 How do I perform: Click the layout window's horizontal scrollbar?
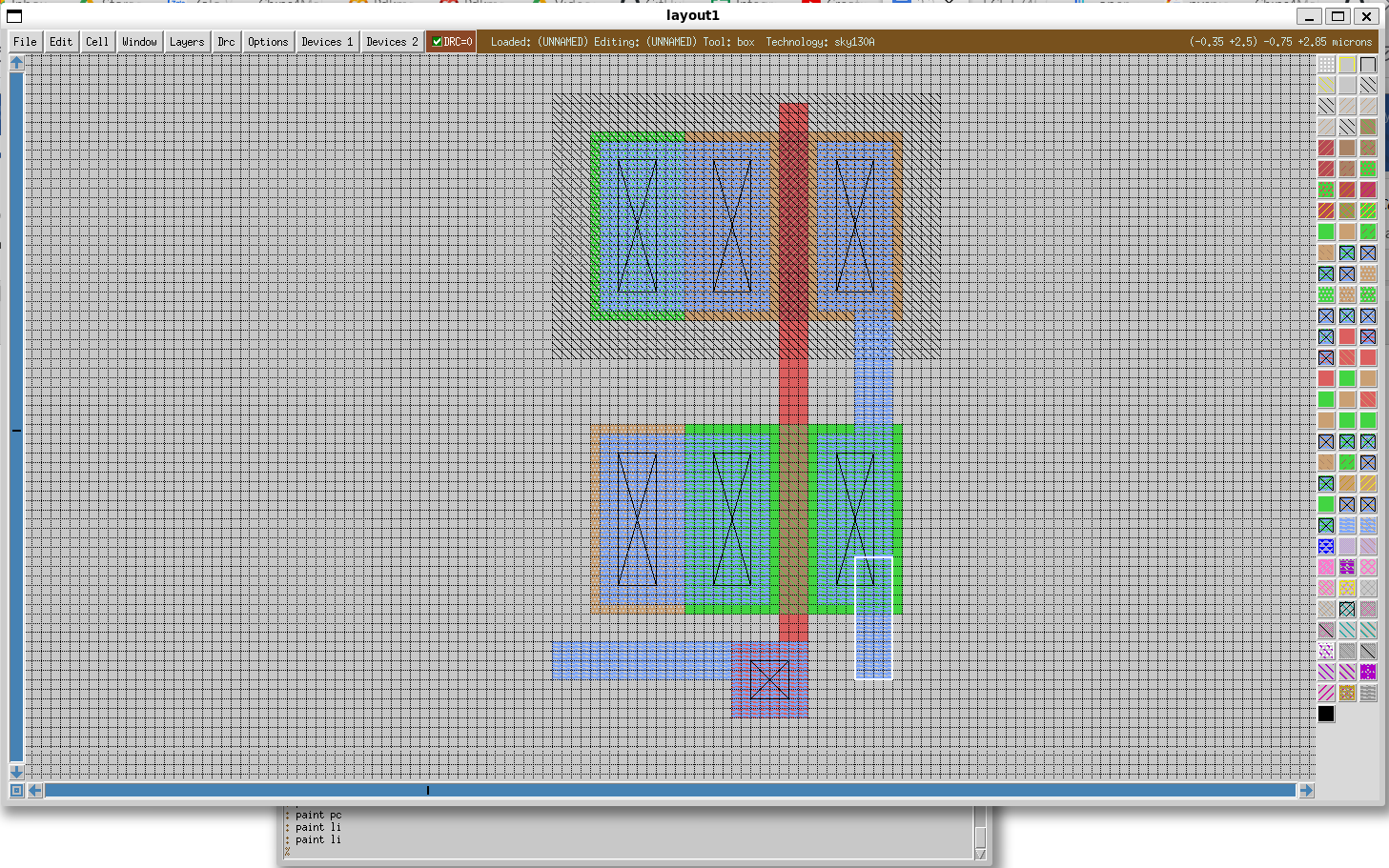(x=670, y=790)
